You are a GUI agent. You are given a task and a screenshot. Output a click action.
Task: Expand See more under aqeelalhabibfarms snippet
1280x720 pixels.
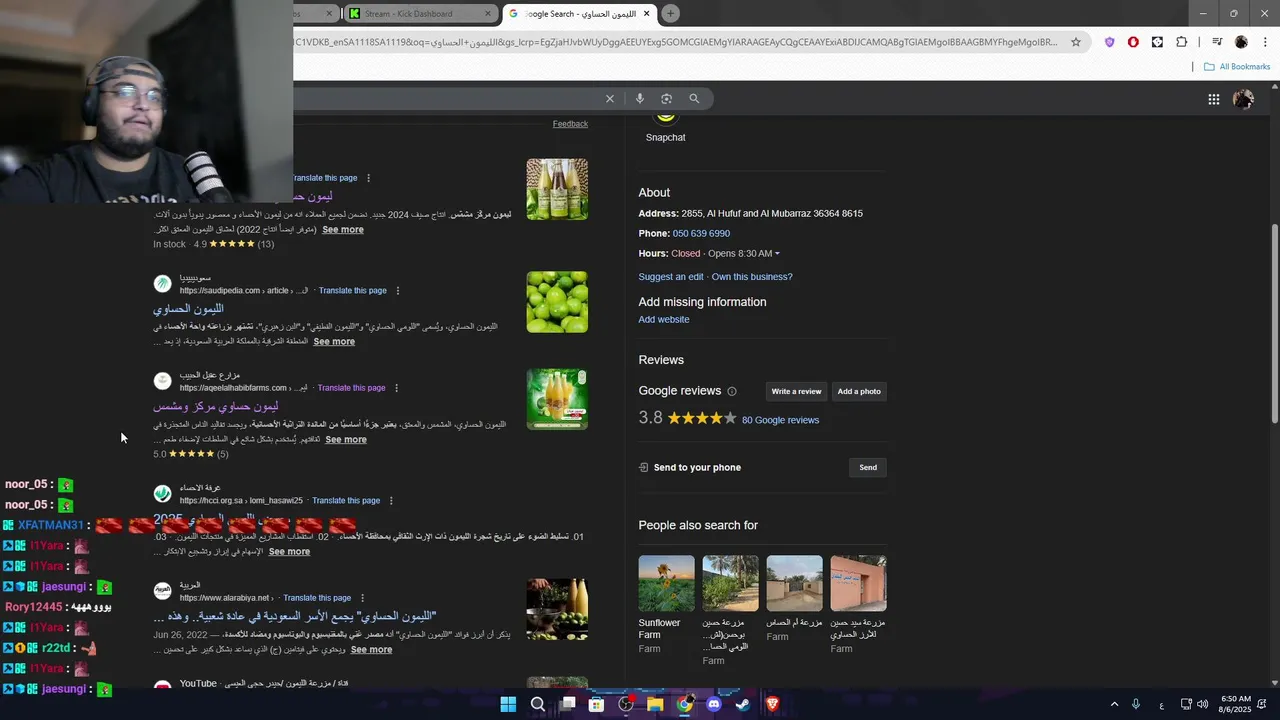346,440
